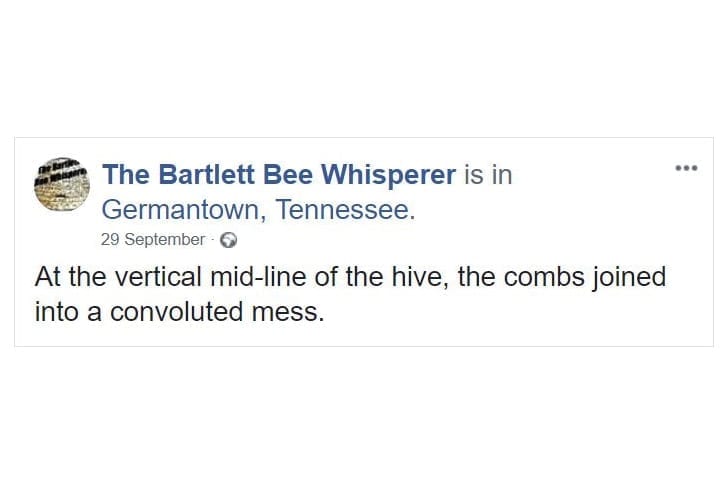Click the "is in" text after page name
Viewport: 728px width, 485px height.
tap(488, 175)
